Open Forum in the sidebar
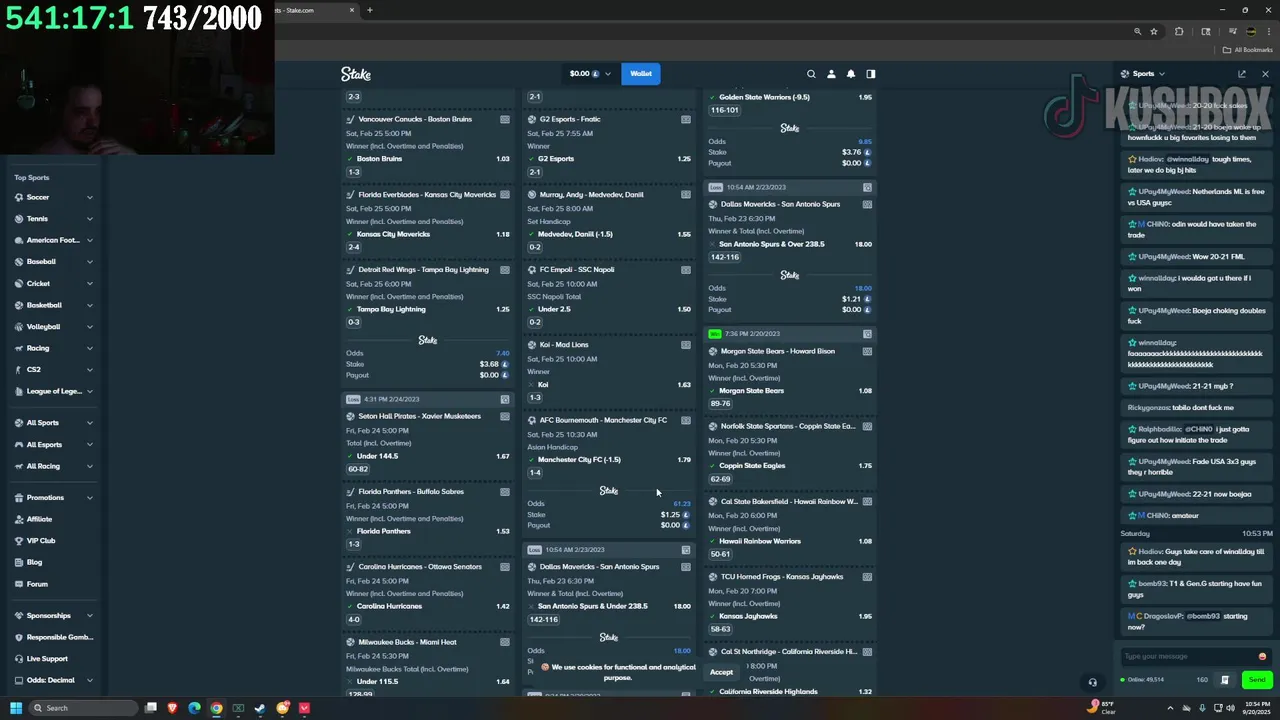 (x=37, y=584)
